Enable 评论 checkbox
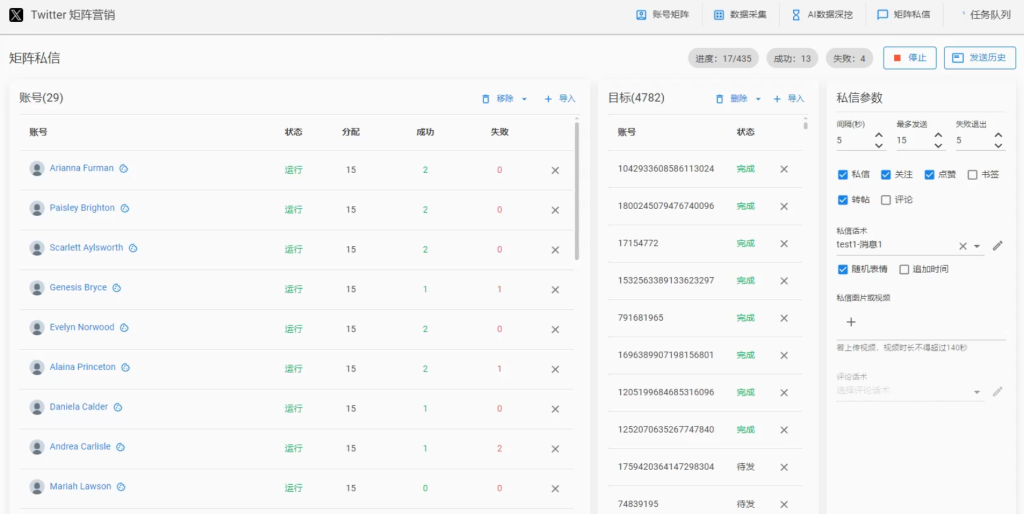1024x514 pixels. pyautogui.click(x=886, y=200)
